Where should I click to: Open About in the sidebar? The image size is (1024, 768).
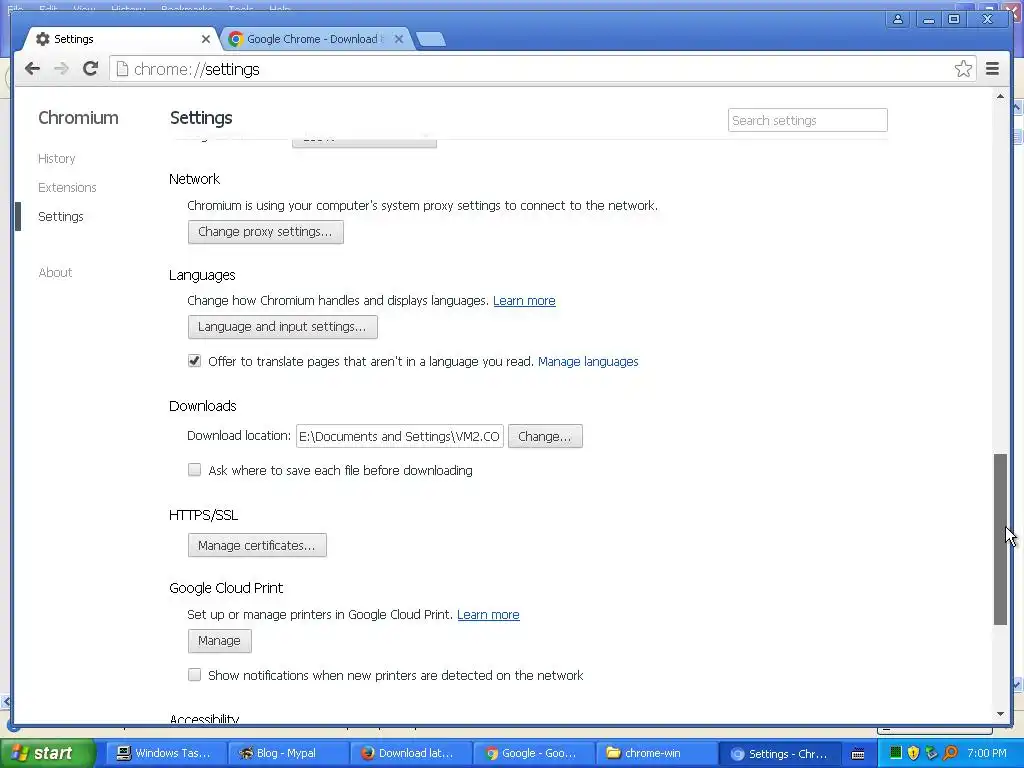coord(56,272)
